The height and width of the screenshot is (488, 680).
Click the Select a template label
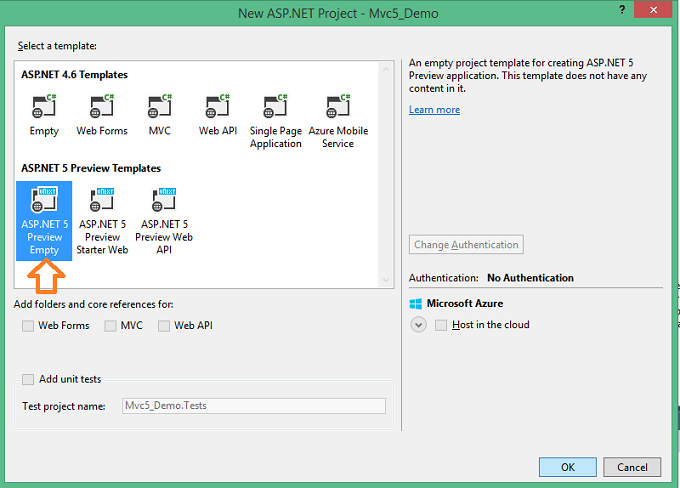point(57,46)
